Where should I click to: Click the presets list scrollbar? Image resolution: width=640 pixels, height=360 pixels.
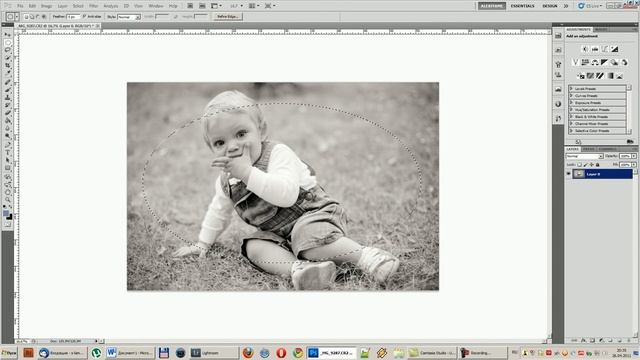coord(629,109)
